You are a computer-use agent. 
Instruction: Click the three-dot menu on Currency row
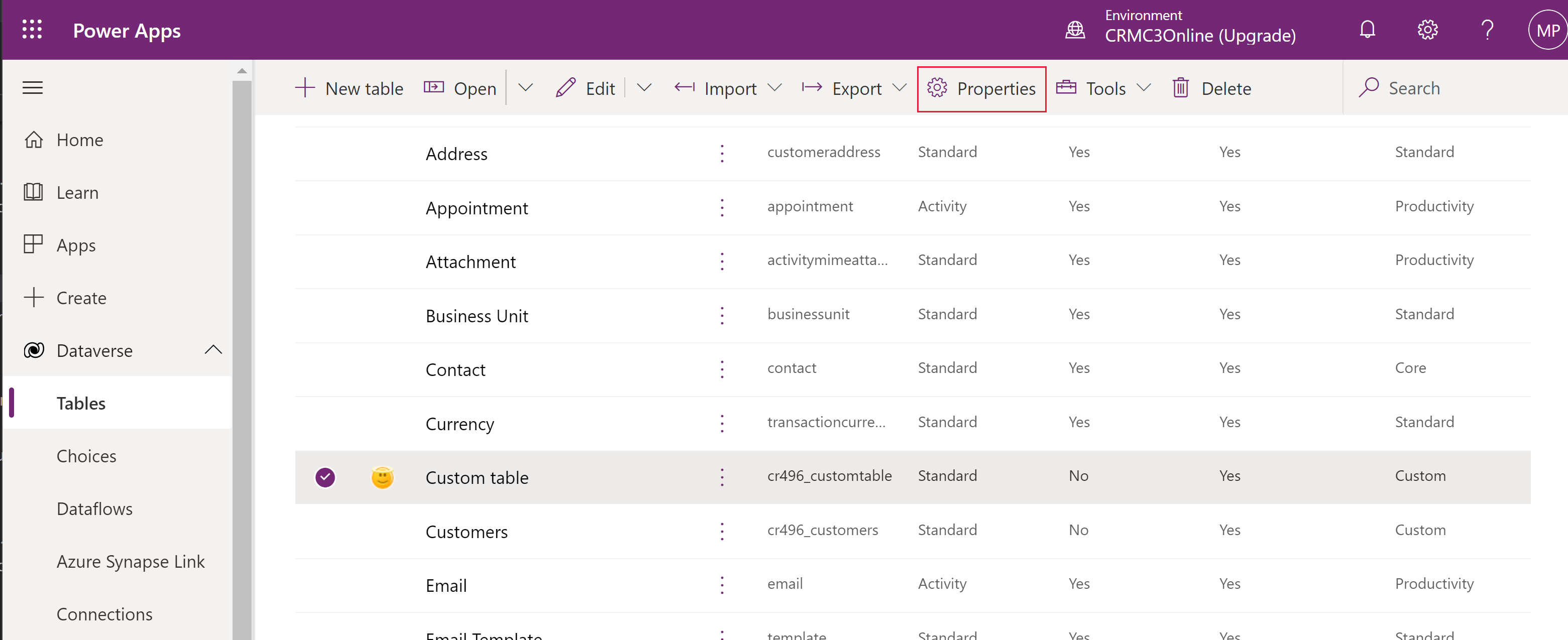click(722, 423)
